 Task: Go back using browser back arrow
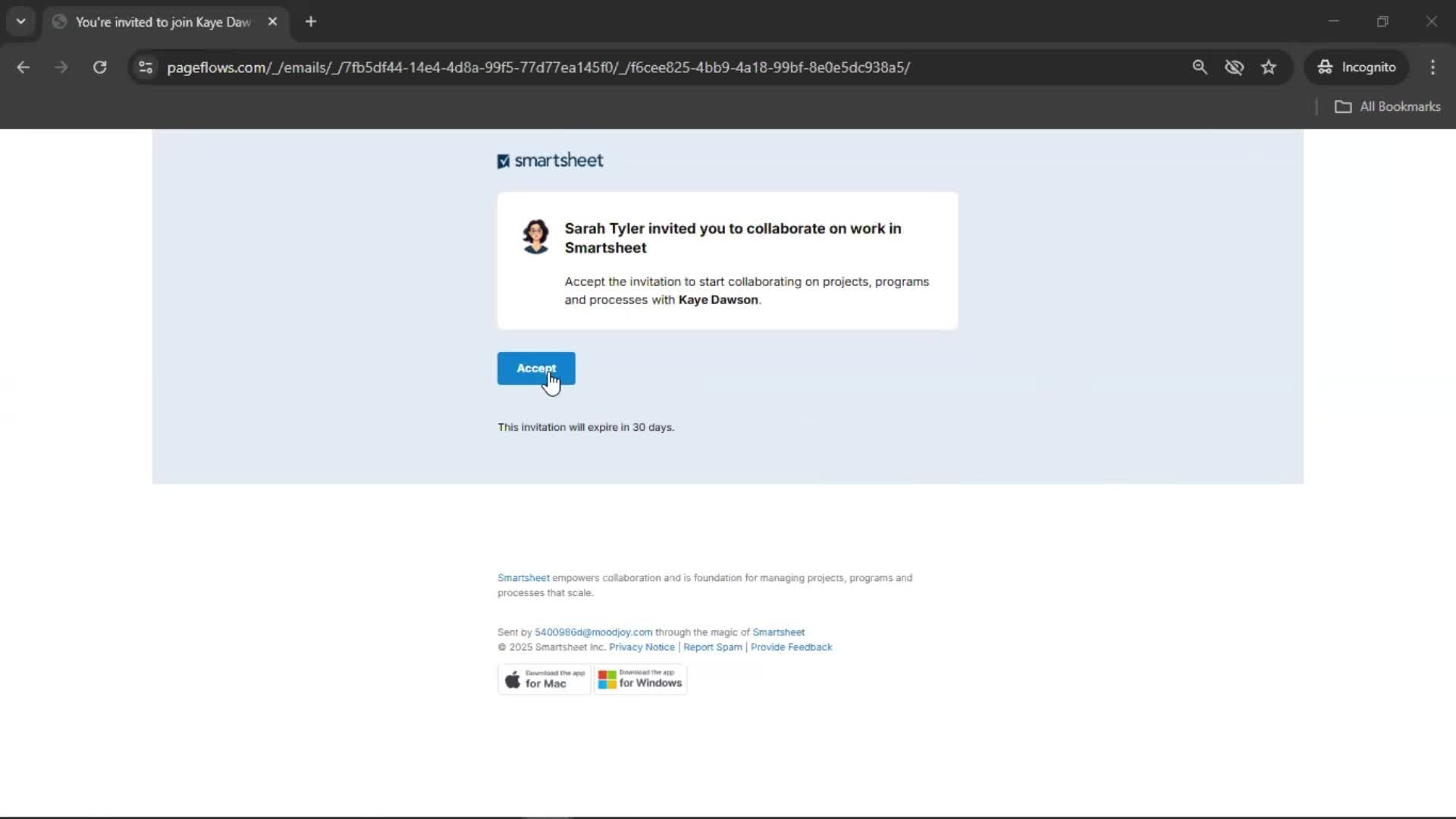click(24, 67)
